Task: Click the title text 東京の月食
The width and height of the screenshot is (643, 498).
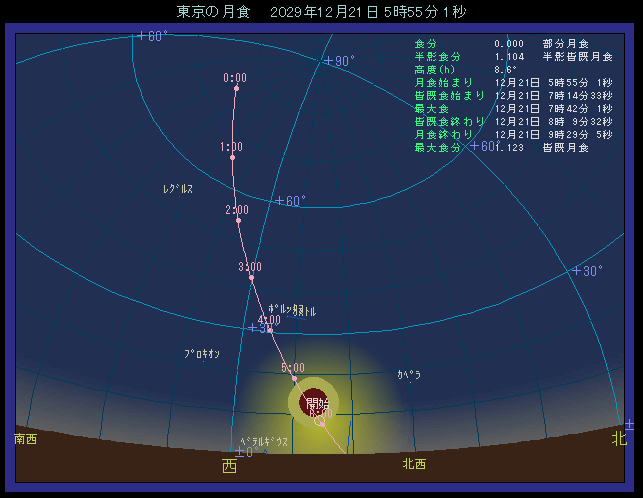Action: coord(214,12)
